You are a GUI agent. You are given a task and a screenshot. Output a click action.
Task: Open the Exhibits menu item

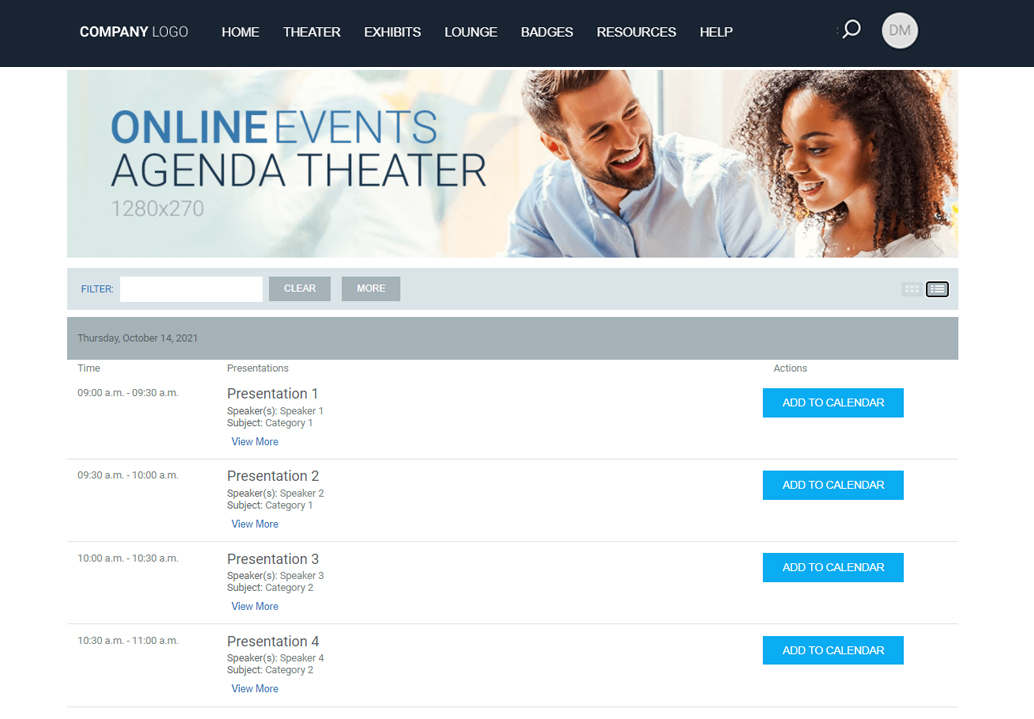(392, 32)
